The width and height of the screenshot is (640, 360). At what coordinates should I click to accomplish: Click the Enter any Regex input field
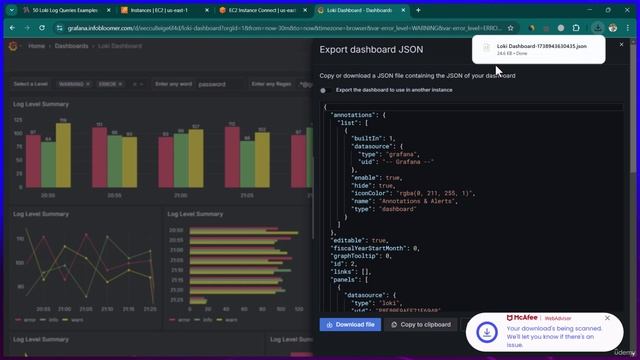[x=304, y=84]
